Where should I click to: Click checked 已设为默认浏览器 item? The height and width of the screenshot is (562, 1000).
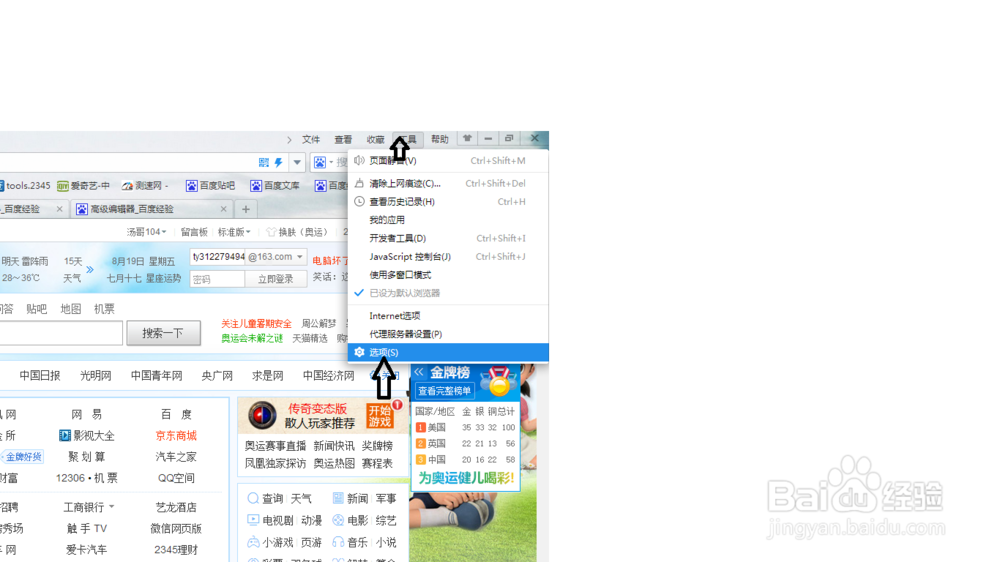[x=448, y=293]
